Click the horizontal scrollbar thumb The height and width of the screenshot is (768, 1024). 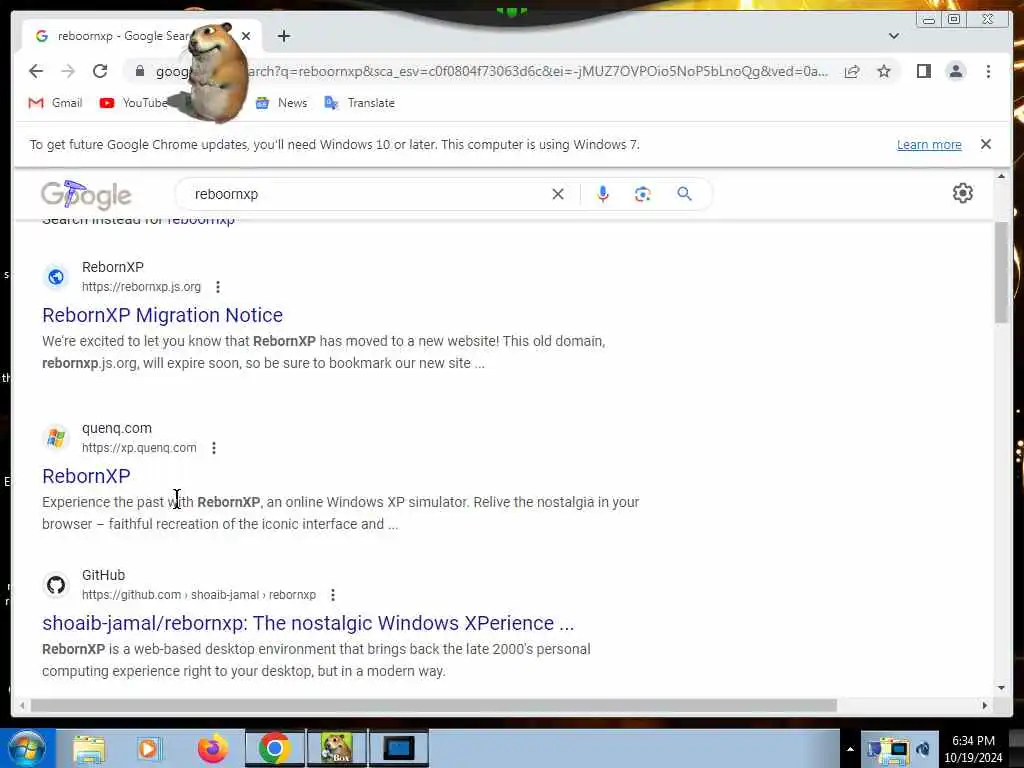tap(434, 705)
